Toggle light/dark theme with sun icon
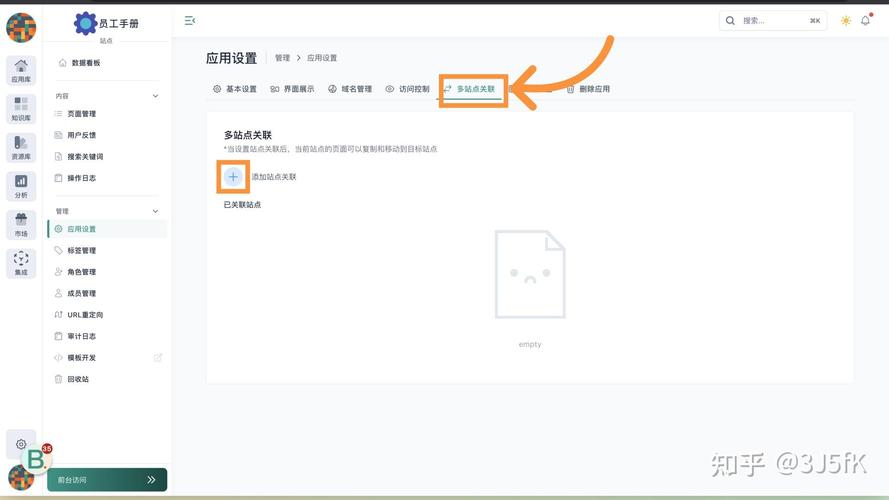Image resolution: width=889 pixels, height=500 pixels. [845, 20]
